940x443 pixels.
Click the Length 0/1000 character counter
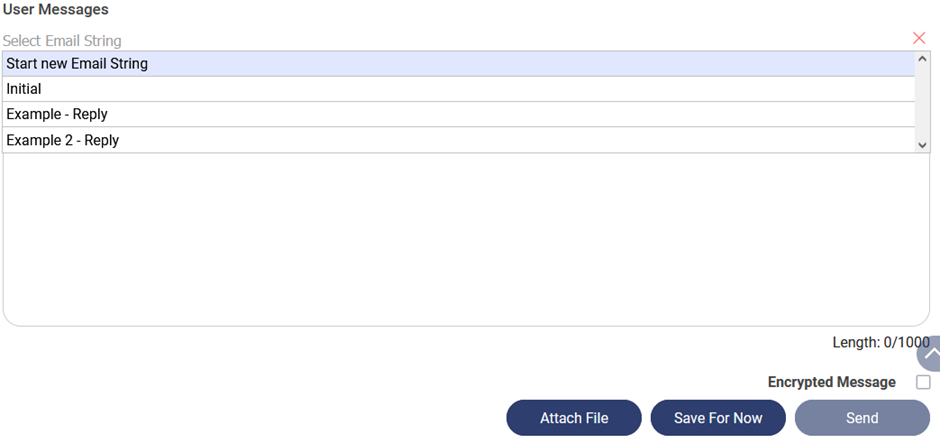[880, 342]
